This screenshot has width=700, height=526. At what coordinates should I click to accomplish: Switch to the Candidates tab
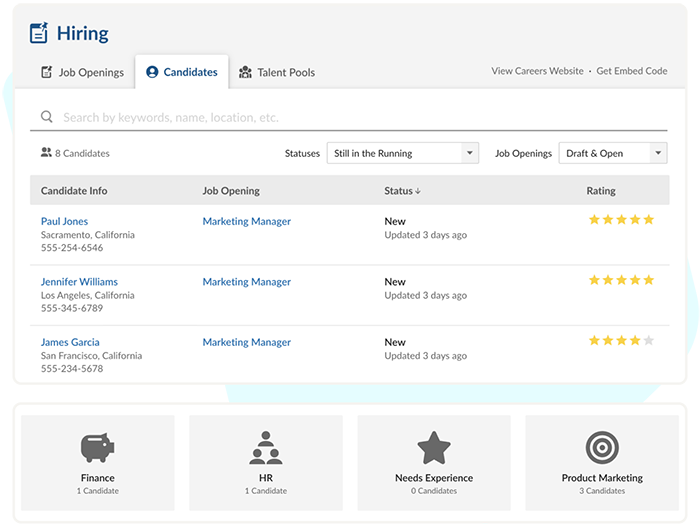[182, 72]
